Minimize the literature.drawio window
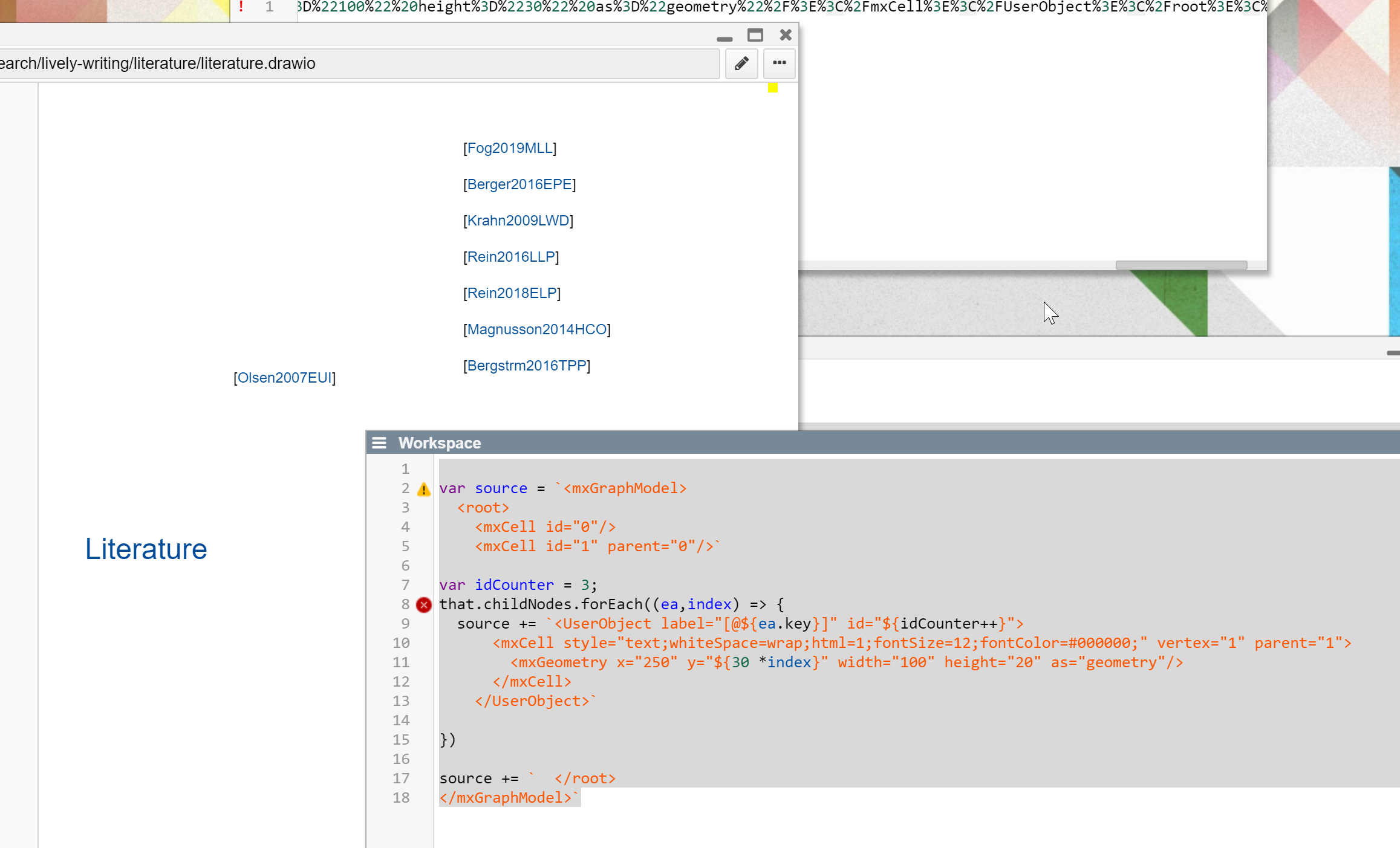This screenshot has width=1400, height=848. point(724,38)
